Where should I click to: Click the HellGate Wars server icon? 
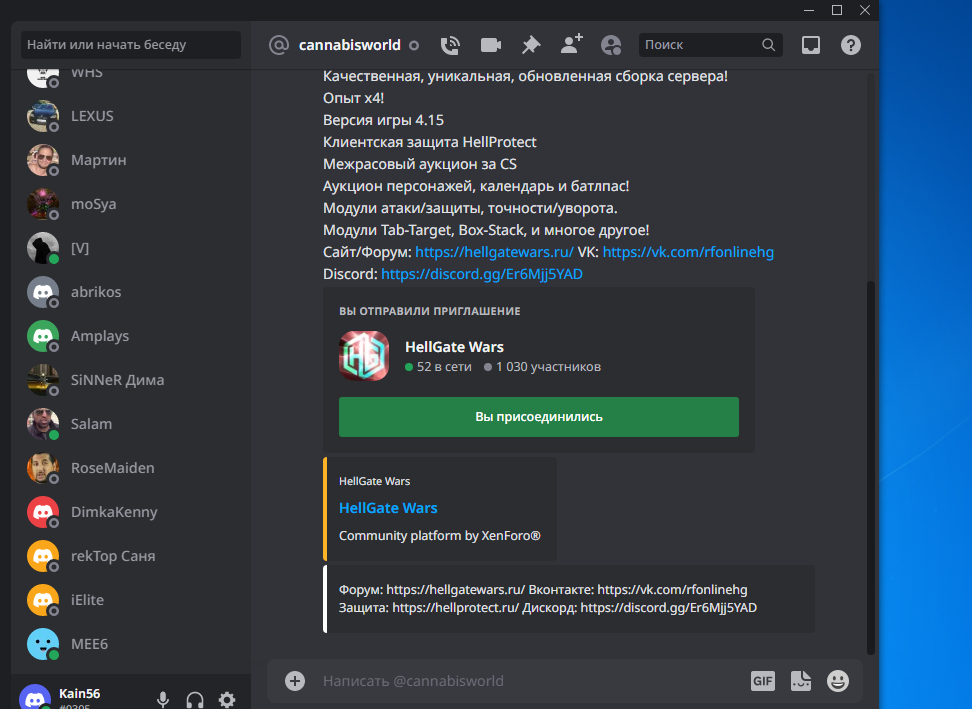click(364, 356)
